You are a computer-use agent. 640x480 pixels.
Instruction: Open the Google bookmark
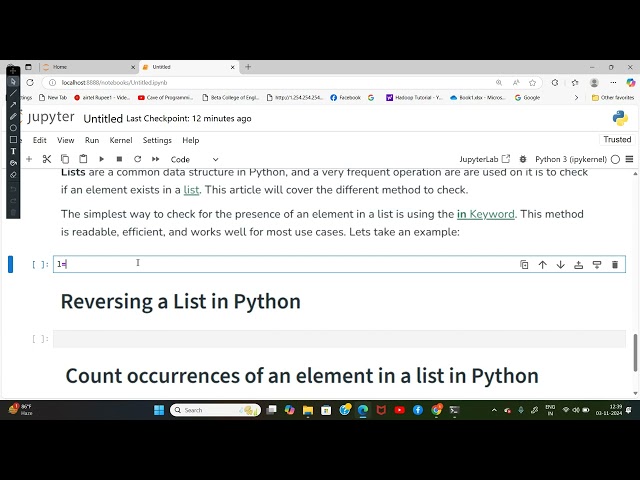click(x=527, y=98)
